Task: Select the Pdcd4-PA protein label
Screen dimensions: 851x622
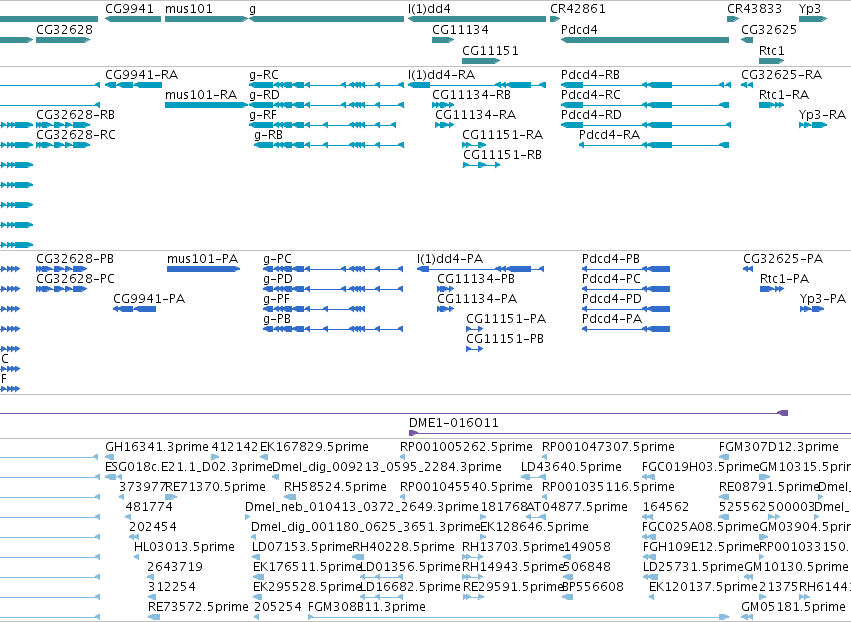Action: [612, 319]
